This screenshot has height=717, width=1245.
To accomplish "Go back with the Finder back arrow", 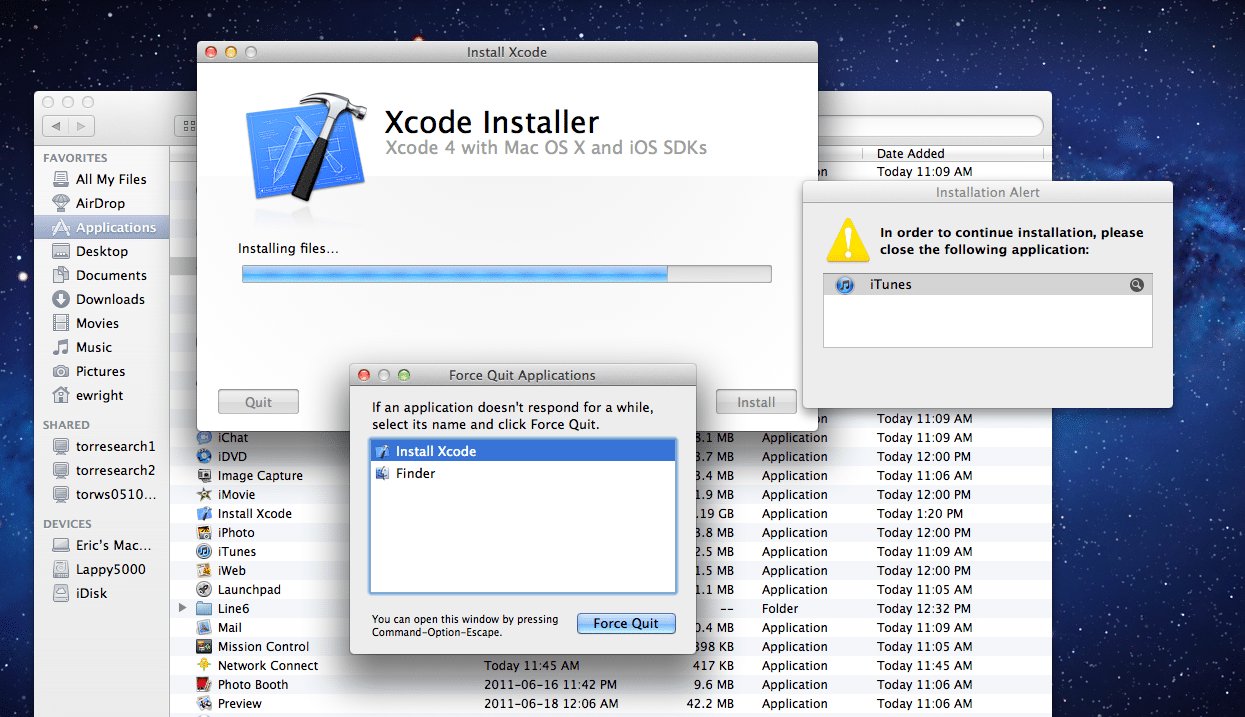I will pos(56,126).
